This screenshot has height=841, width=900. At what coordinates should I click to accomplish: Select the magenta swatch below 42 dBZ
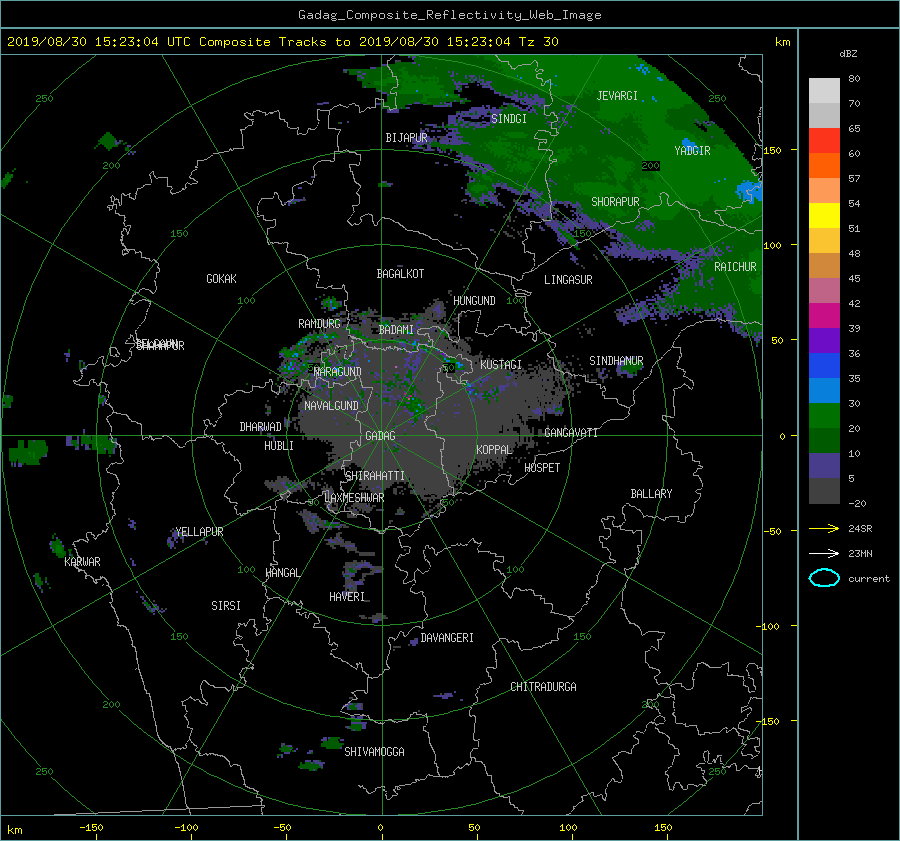[x=824, y=315]
